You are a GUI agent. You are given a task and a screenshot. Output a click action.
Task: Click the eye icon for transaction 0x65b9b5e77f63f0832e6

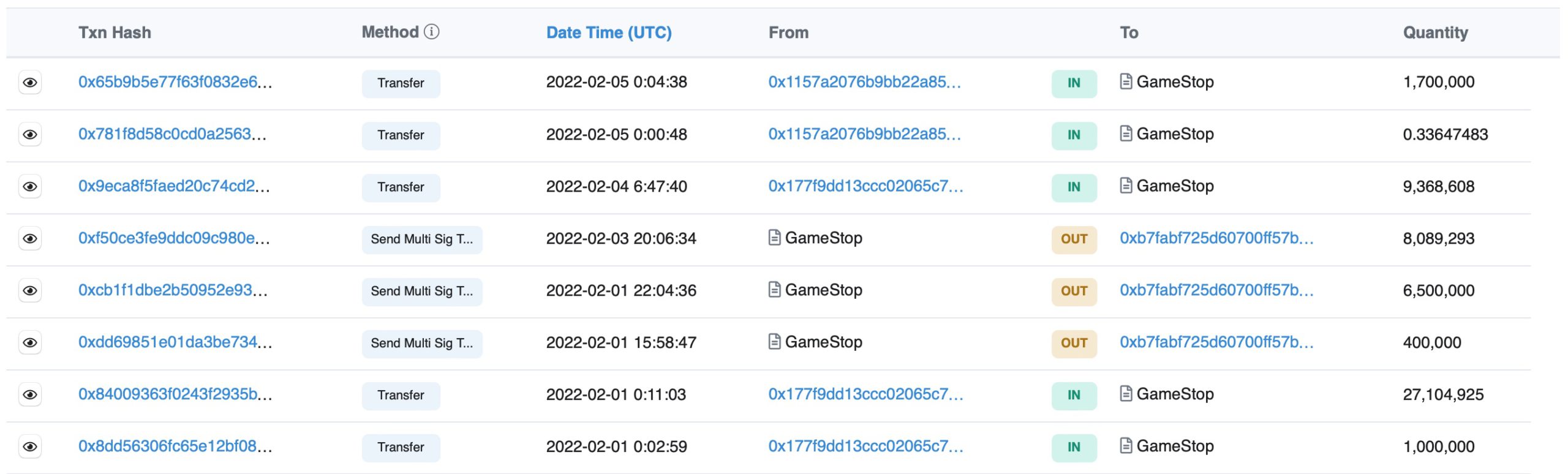[x=30, y=83]
